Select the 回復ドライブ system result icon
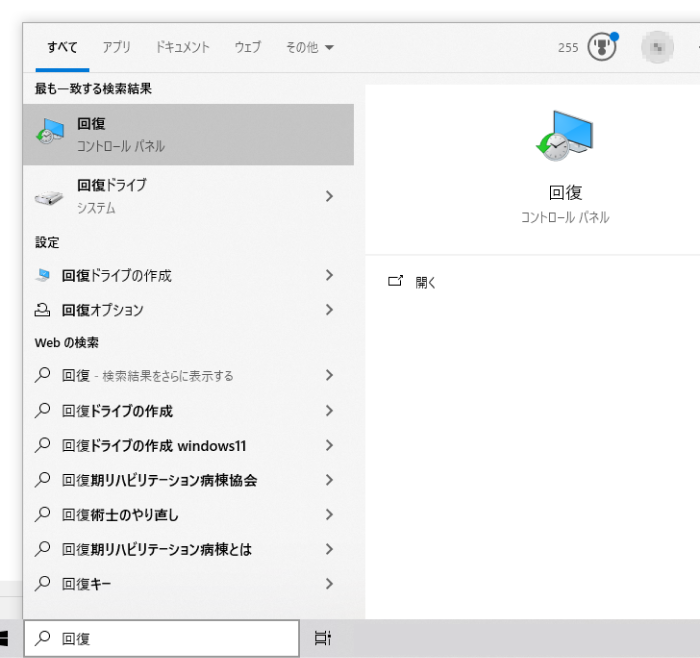The height and width of the screenshot is (658, 700). point(49,197)
